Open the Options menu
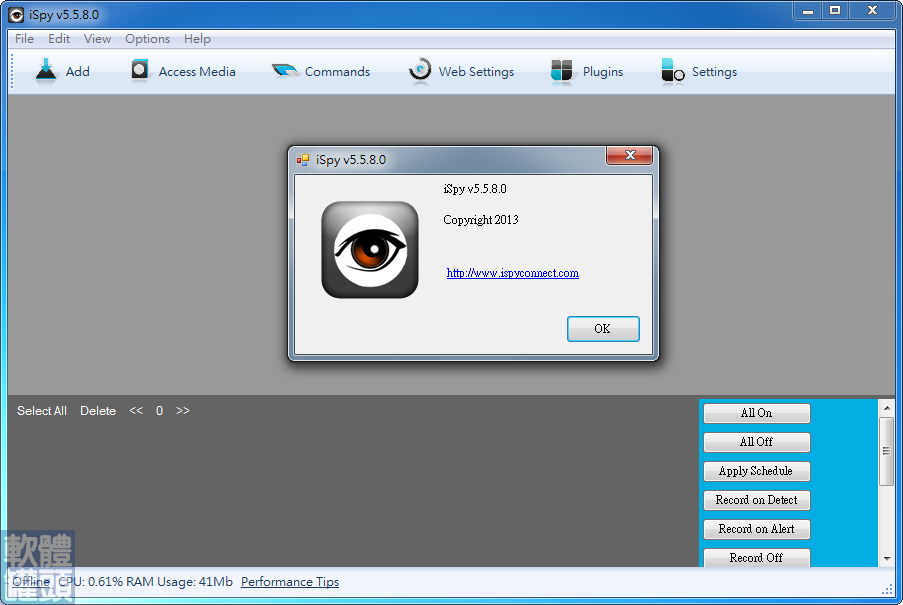Screen dimensions: 903x605 [x=147, y=38]
